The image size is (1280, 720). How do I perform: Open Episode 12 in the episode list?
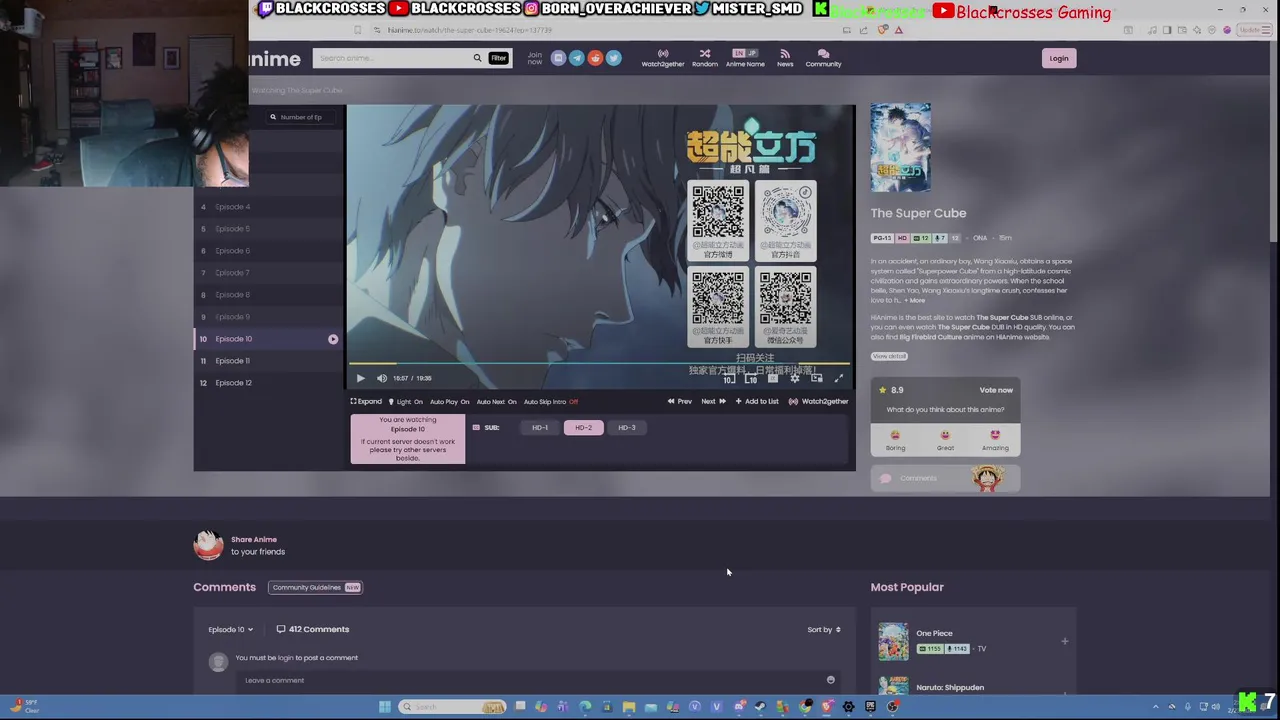pyautogui.click(x=268, y=383)
